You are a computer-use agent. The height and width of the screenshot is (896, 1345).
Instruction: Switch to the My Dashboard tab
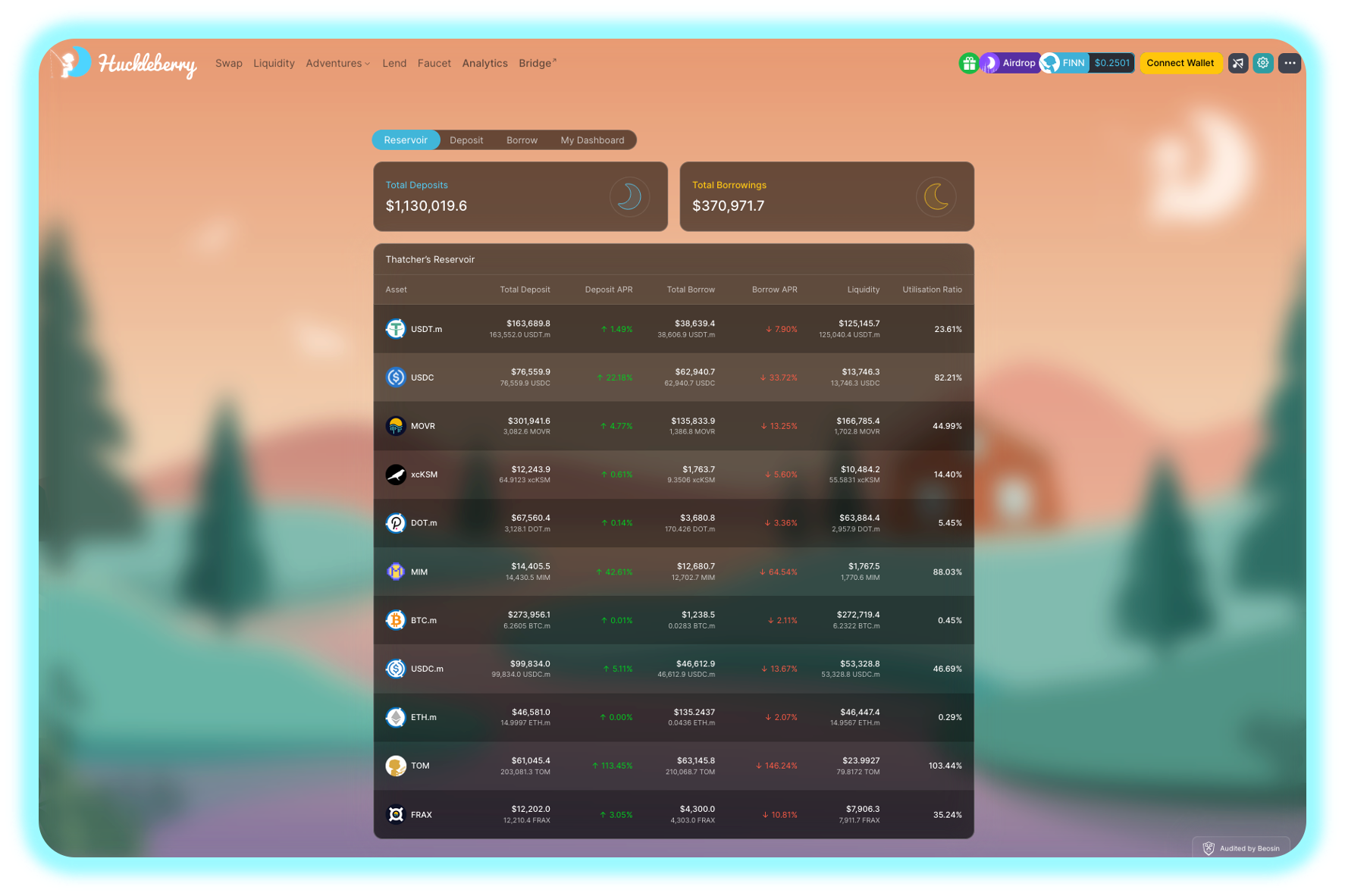(593, 140)
